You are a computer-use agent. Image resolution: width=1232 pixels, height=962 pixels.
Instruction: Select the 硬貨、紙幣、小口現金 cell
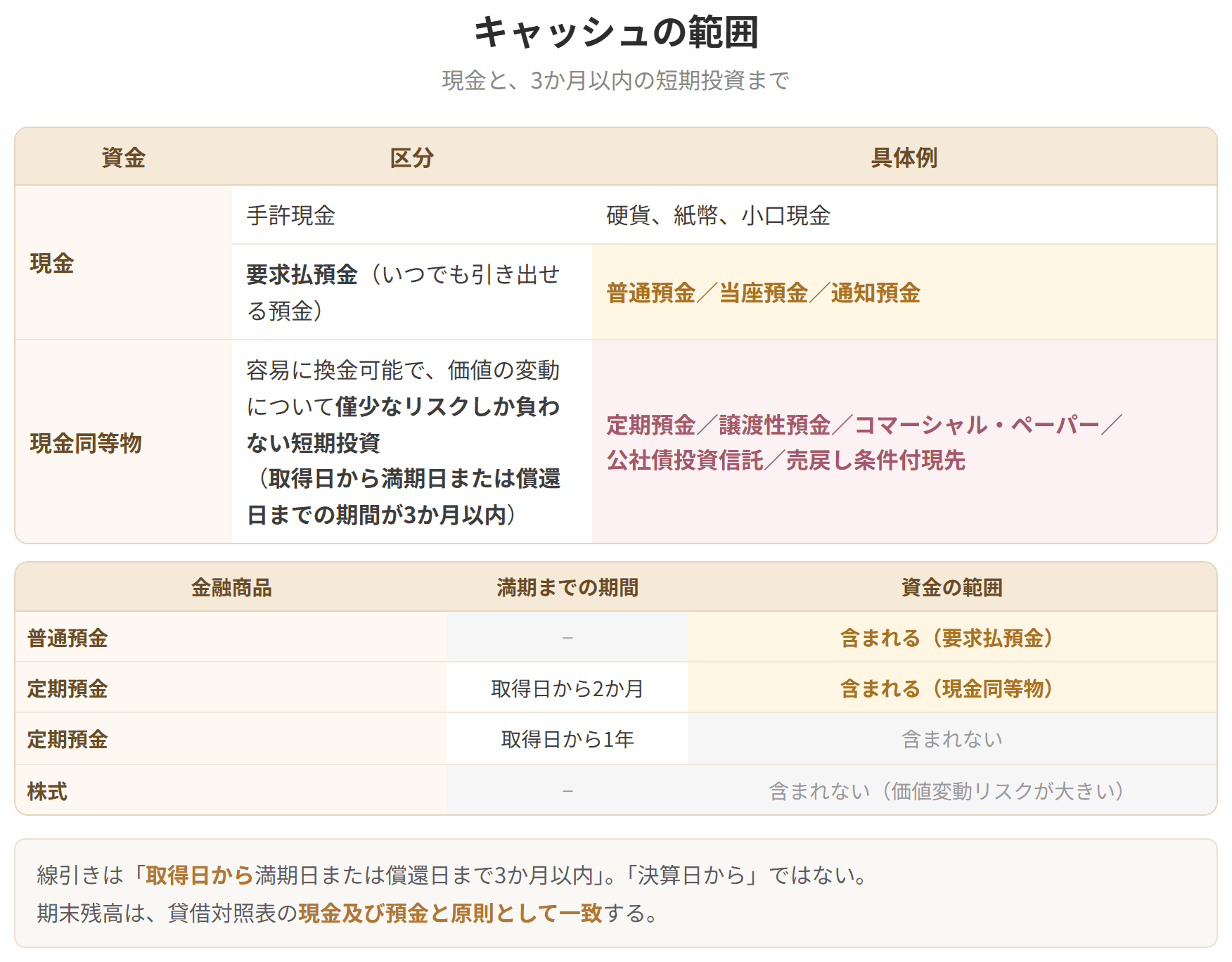(904, 215)
